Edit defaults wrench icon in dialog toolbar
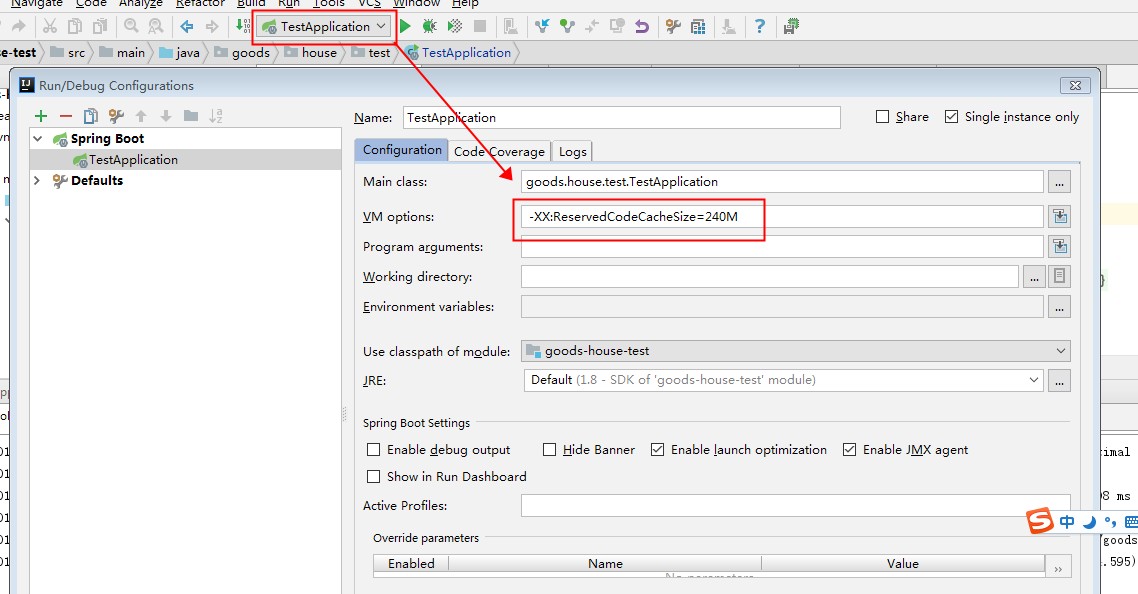 116,116
